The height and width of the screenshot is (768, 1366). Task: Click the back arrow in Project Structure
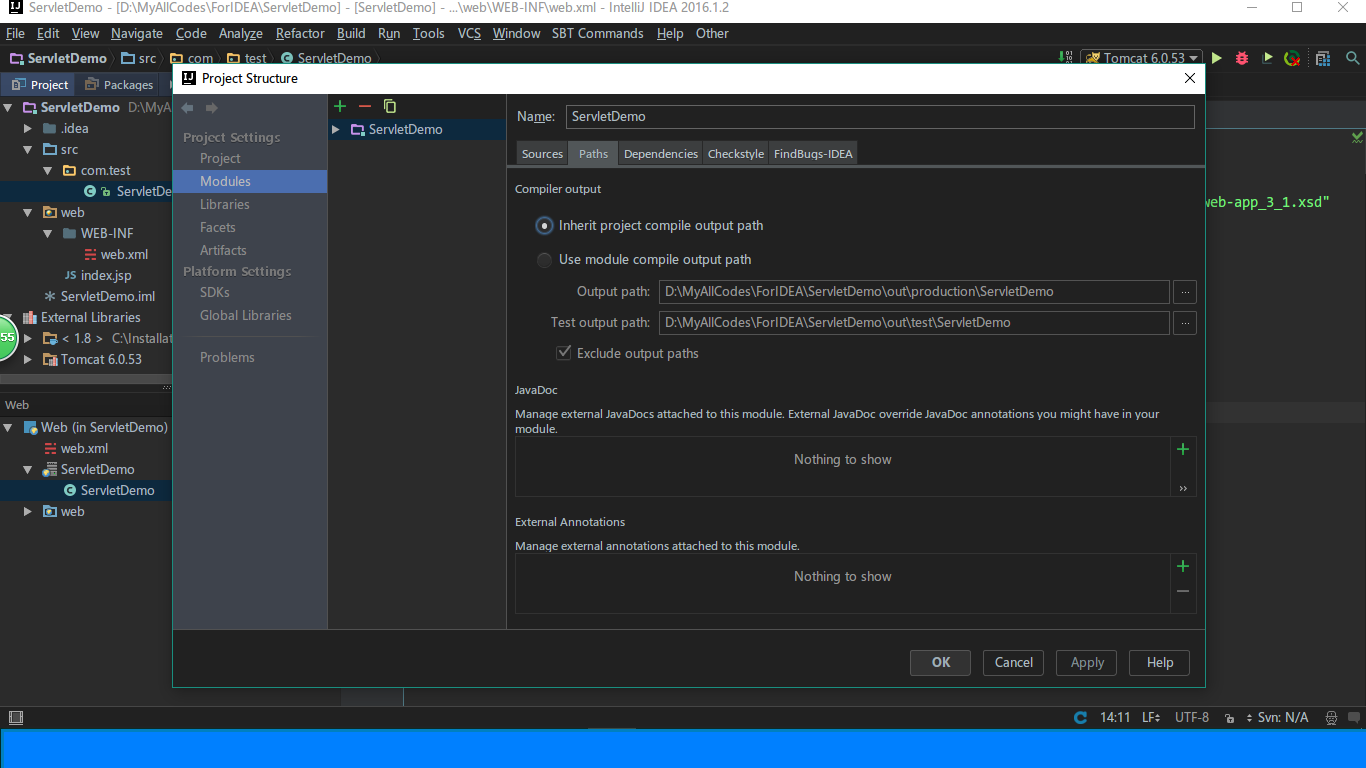(x=188, y=108)
